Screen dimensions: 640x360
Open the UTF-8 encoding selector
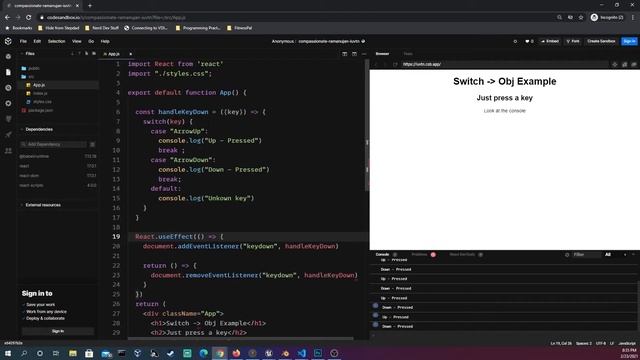click(601, 344)
